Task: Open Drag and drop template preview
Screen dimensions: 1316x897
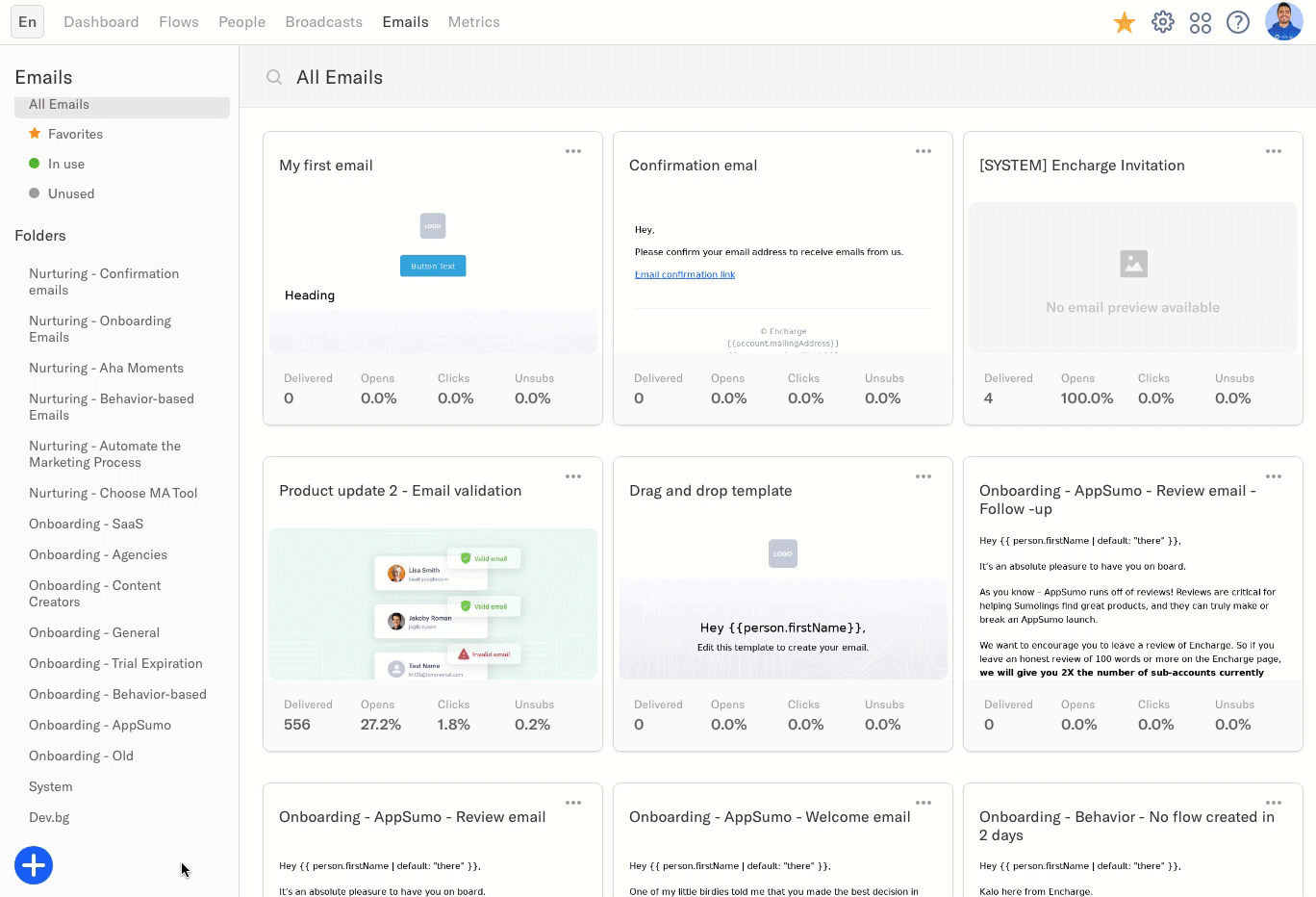Action: click(x=783, y=603)
